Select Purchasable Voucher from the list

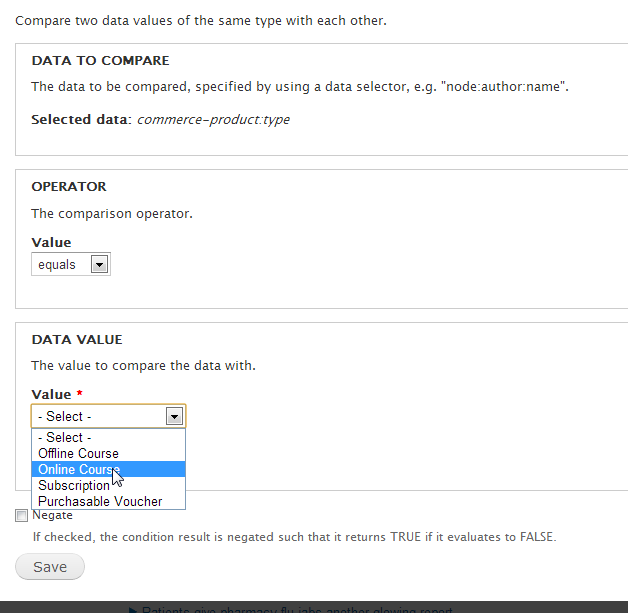tap(100, 501)
